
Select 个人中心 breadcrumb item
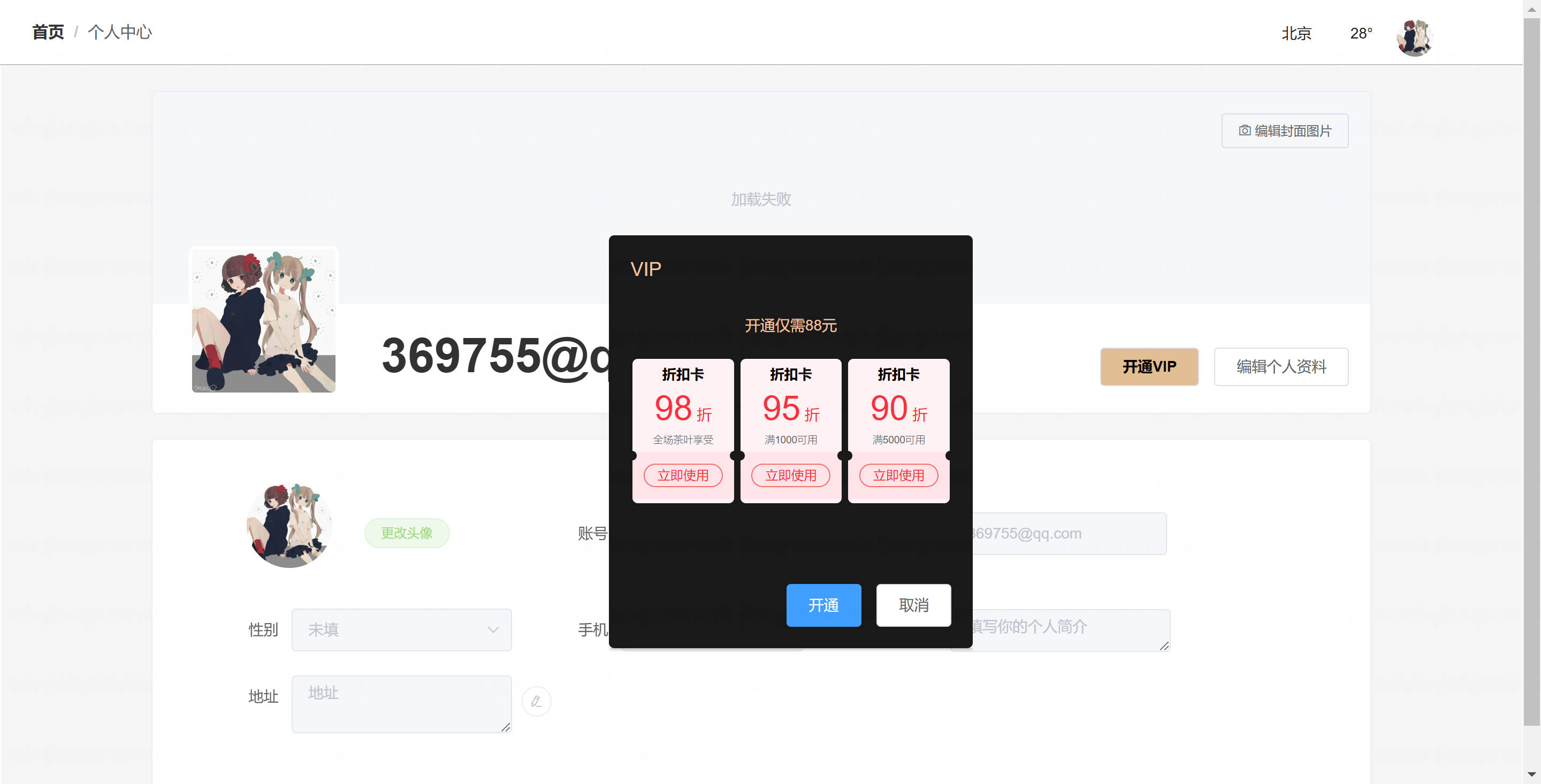120,32
